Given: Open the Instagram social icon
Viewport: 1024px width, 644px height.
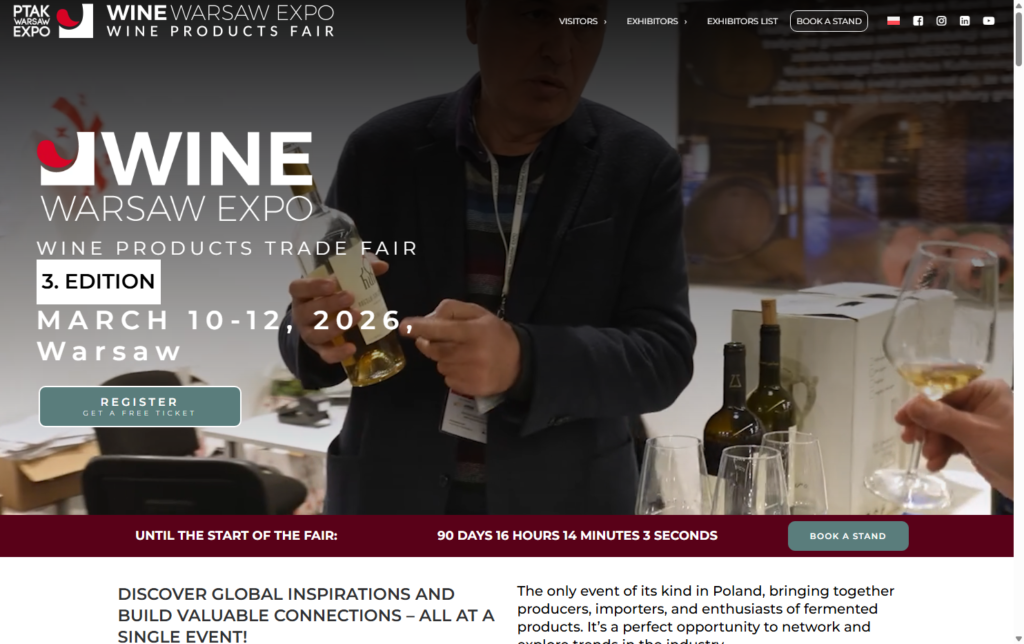Looking at the screenshot, I should 941,21.
